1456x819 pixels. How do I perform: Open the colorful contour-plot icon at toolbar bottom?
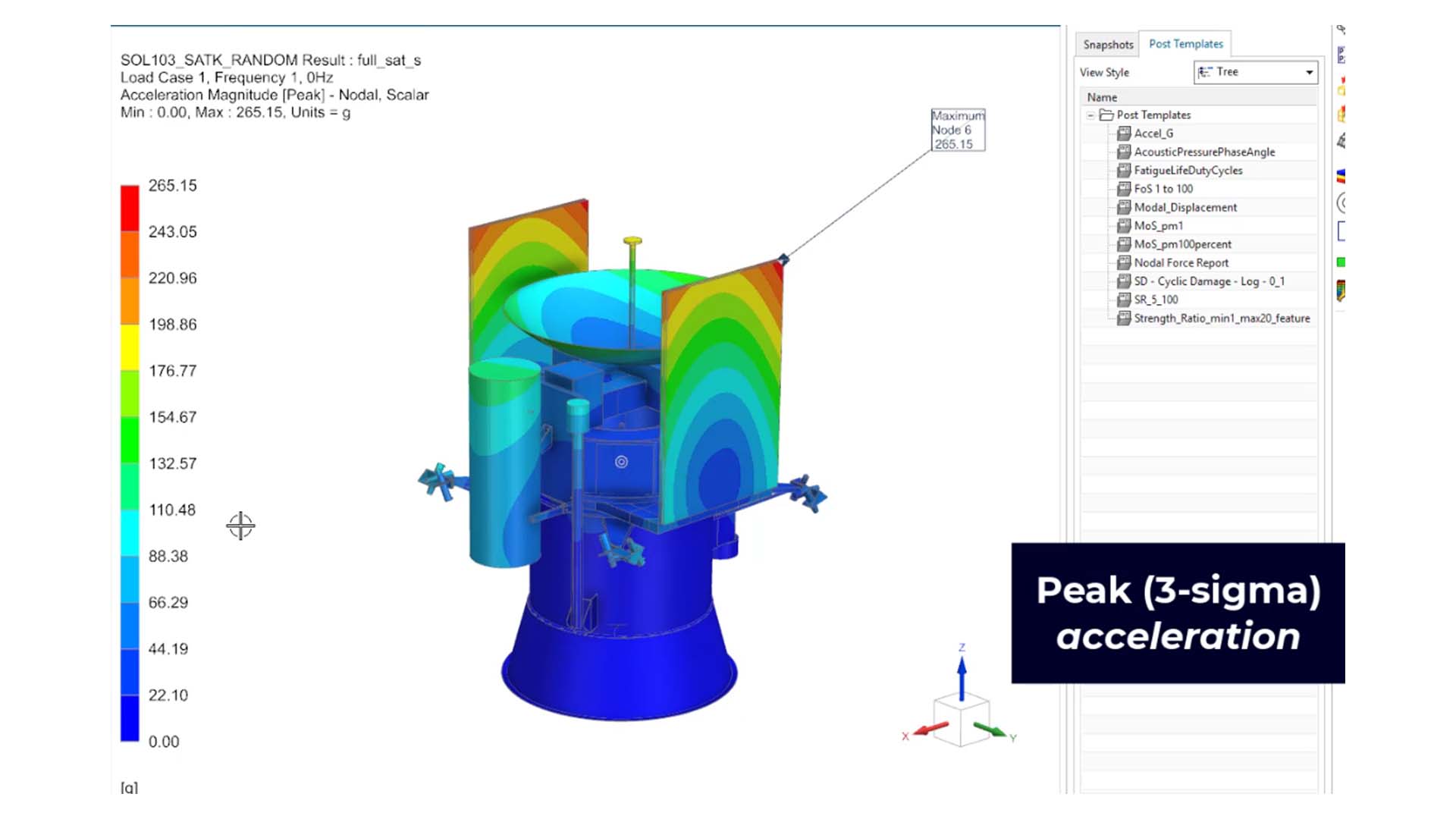pos(1341,290)
